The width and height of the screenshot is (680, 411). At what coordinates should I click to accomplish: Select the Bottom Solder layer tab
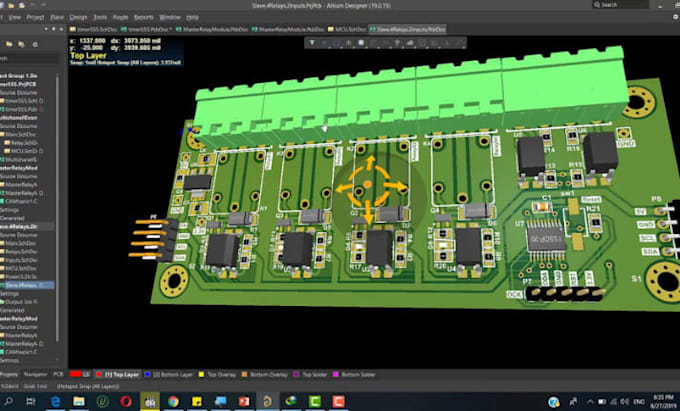point(354,375)
